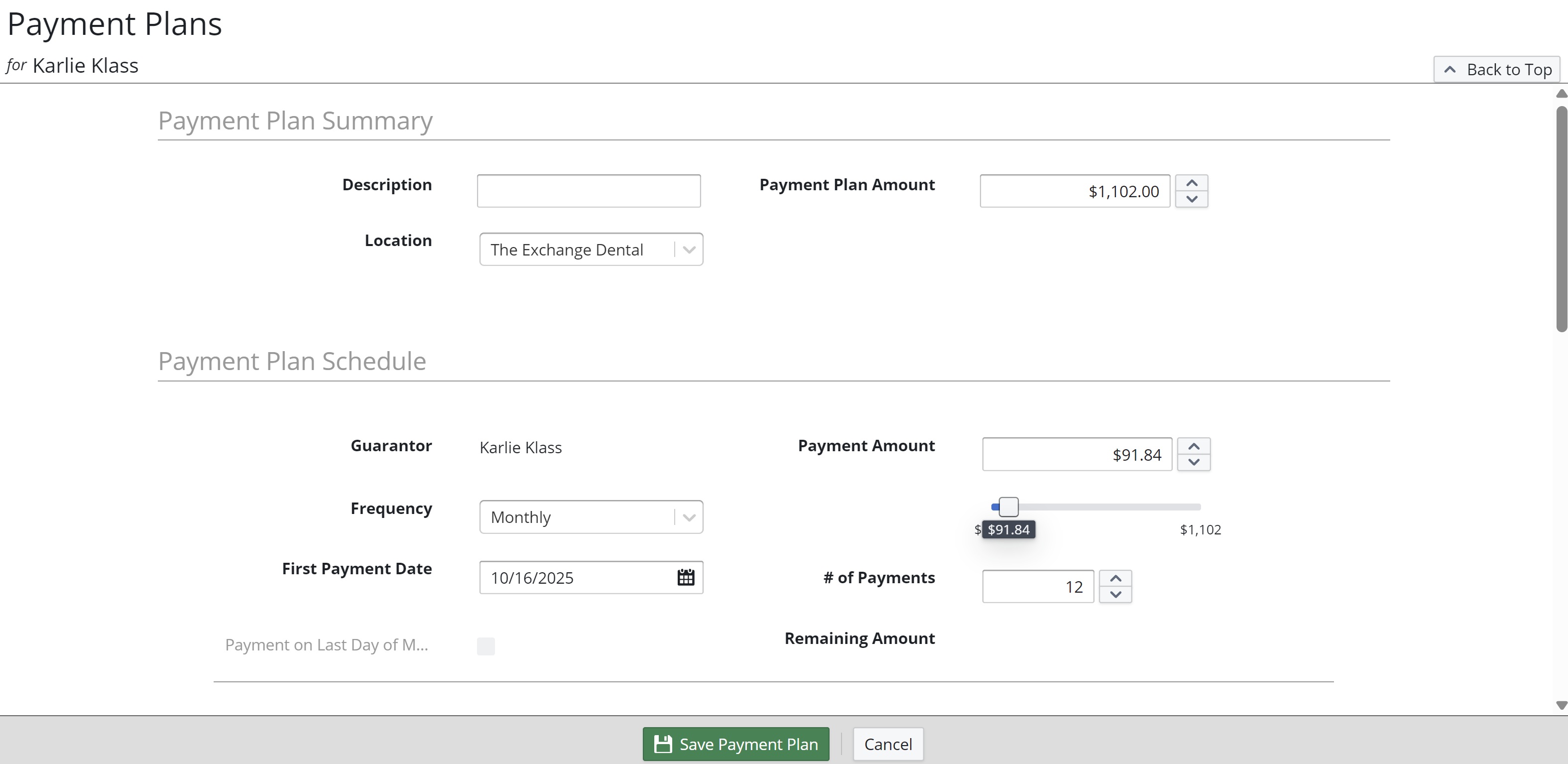Screen dimensions: 1568x764
Task: Click Save Payment Plan button
Action: (735, 744)
